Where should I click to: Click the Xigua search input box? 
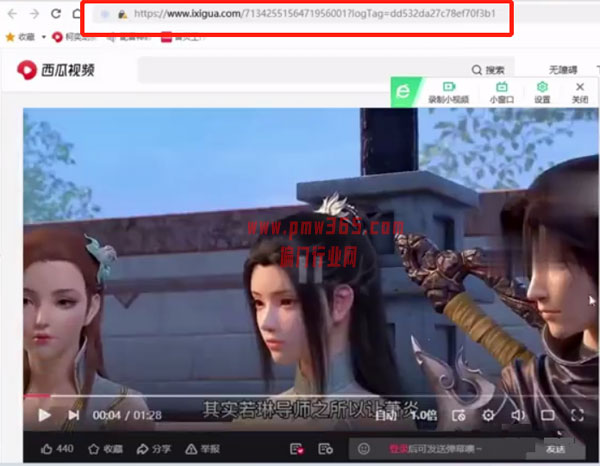[x=302, y=70]
